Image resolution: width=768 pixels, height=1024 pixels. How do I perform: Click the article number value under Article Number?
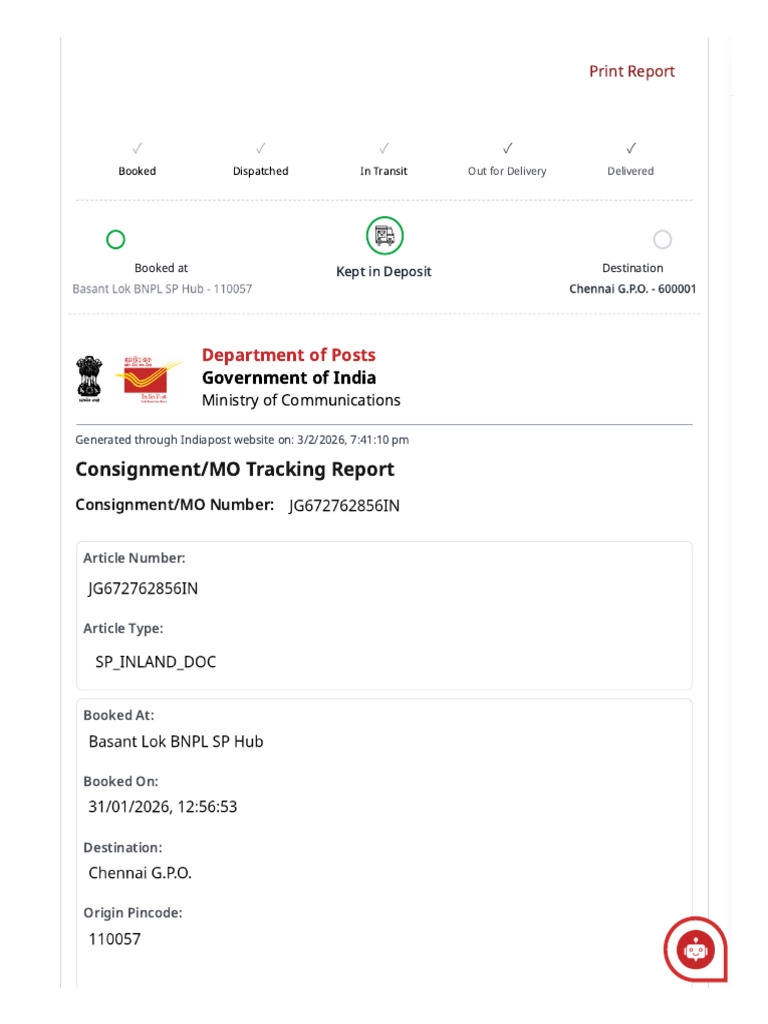pos(143,588)
